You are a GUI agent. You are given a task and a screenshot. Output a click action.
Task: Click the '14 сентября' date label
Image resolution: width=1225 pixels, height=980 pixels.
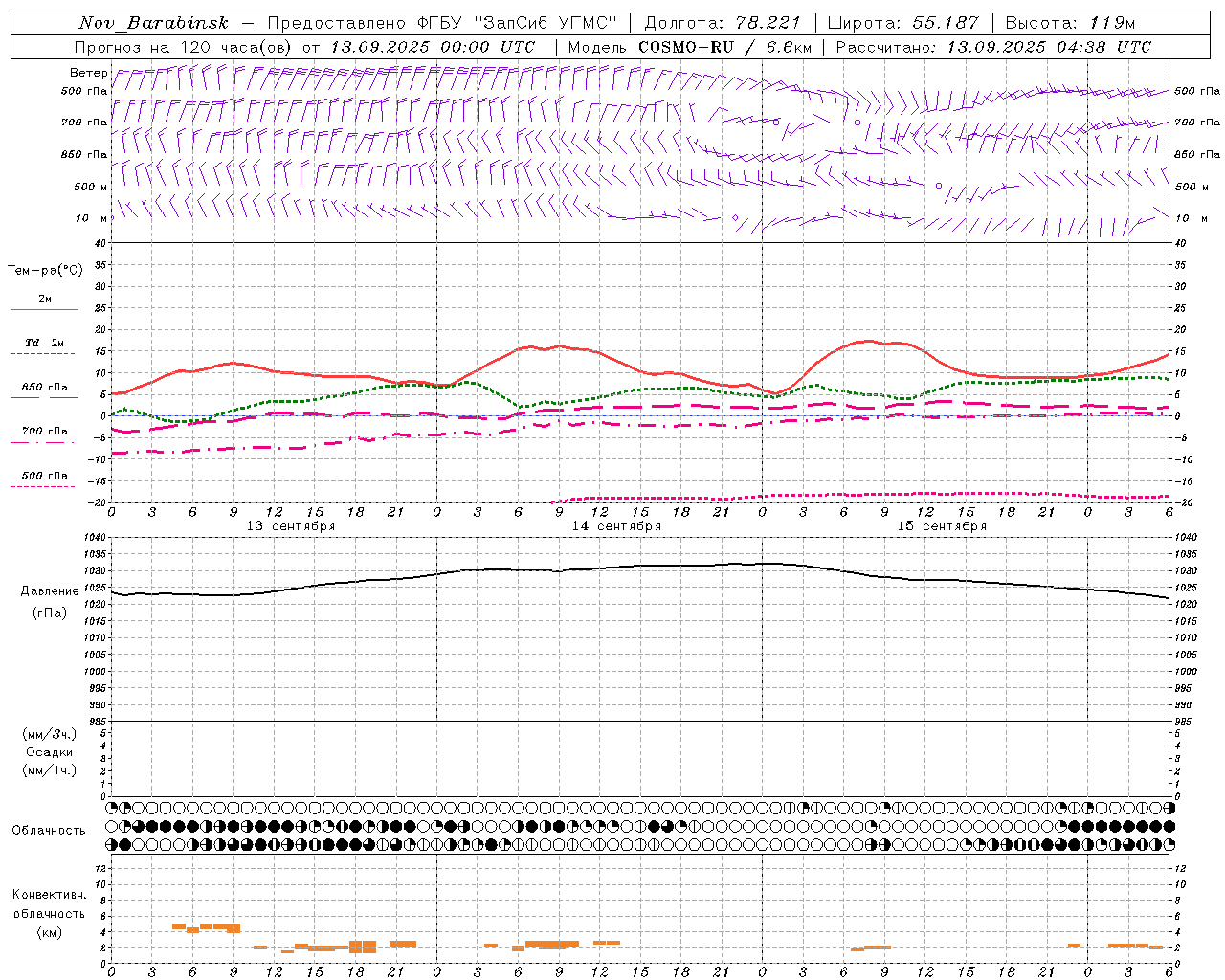[x=616, y=526]
